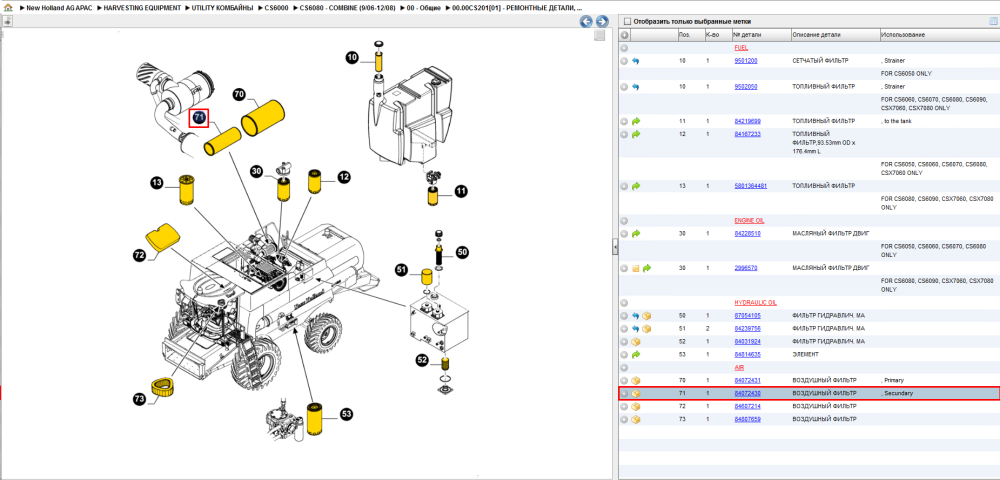Click the ENGINE OIL section heading link
The width and height of the screenshot is (1000, 480).
click(x=749, y=221)
